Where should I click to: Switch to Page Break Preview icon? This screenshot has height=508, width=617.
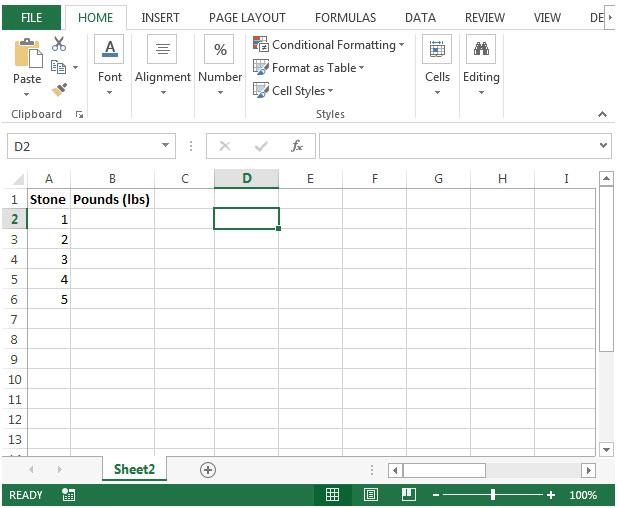(x=408, y=495)
